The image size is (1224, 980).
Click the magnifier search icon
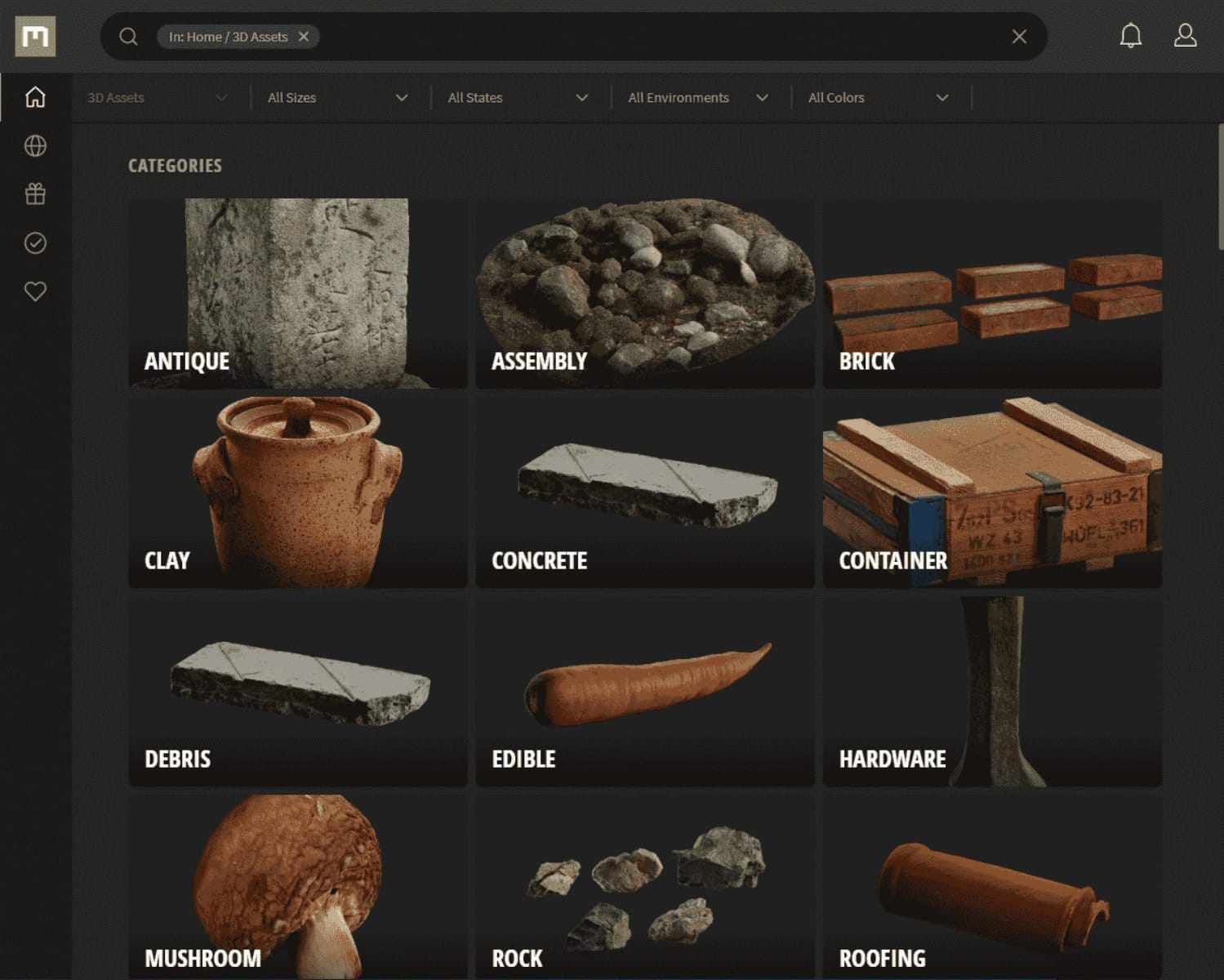(128, 37)
